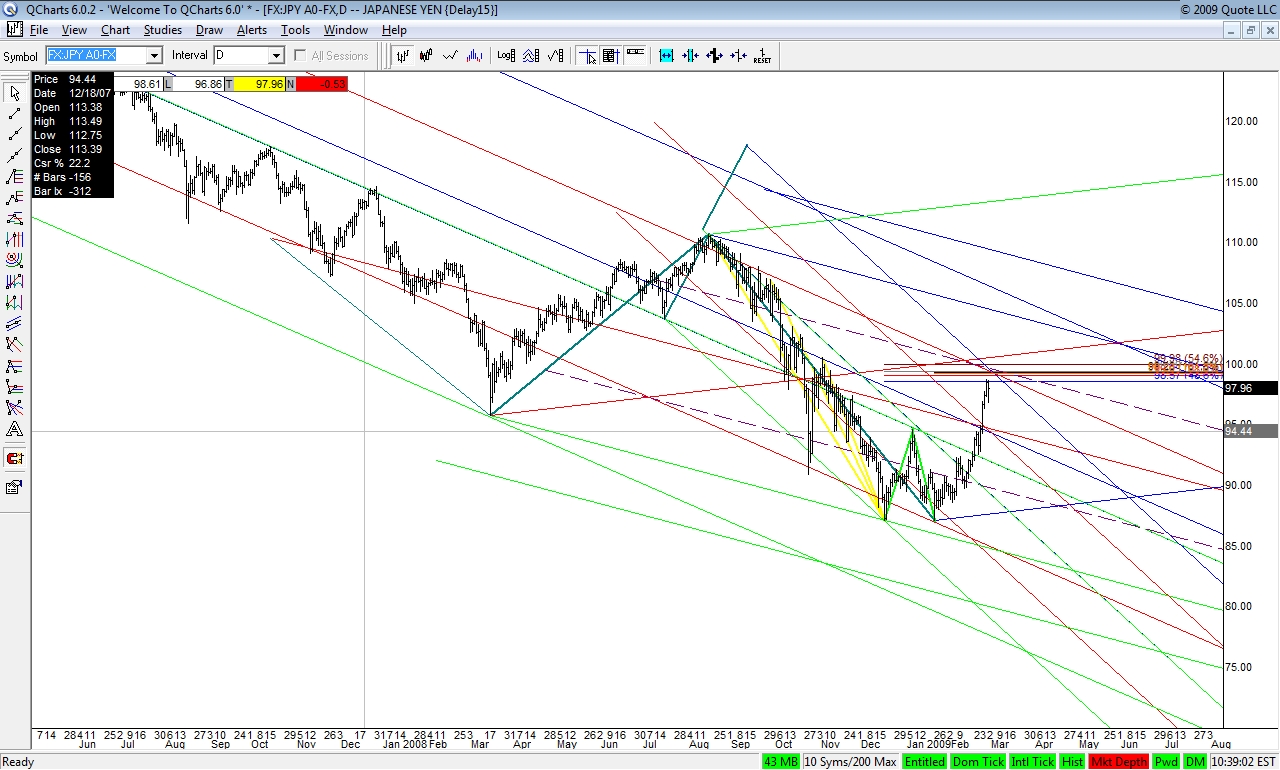Toggle the crosshair cursor tool

click(586, 56)
